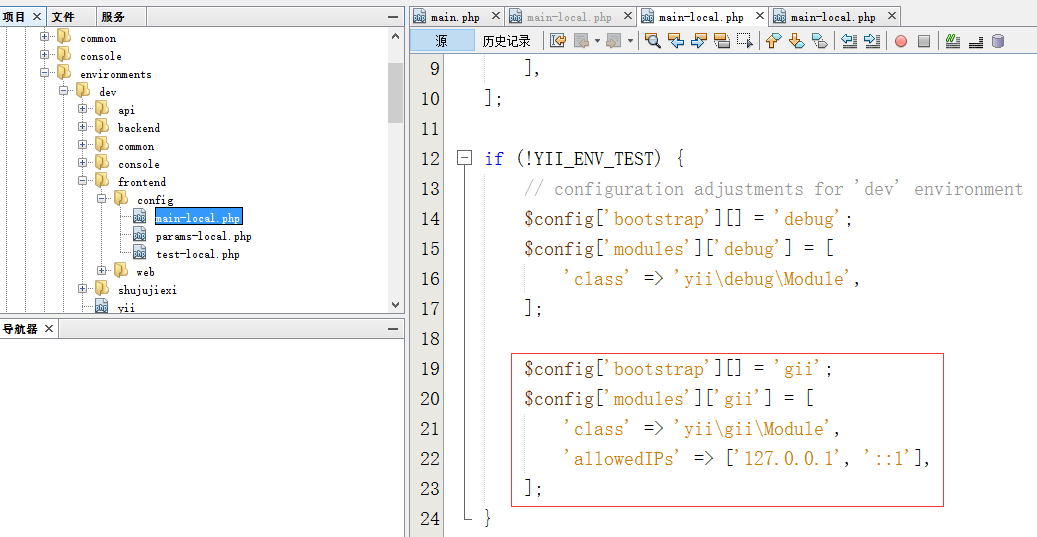
Task: Toggle highlight search in editor toolbar
Action: click(721, 41)
